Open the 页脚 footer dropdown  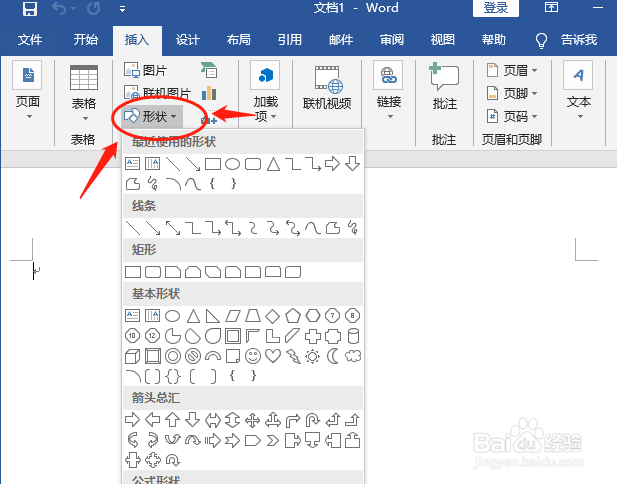(512, 93)
